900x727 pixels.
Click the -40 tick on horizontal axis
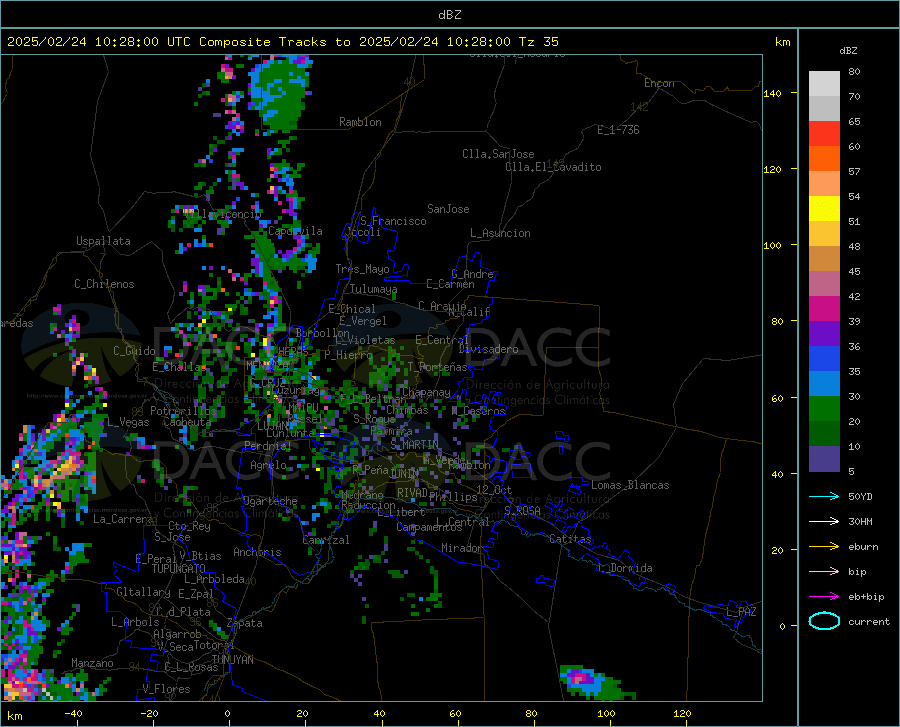pos(73,713)
